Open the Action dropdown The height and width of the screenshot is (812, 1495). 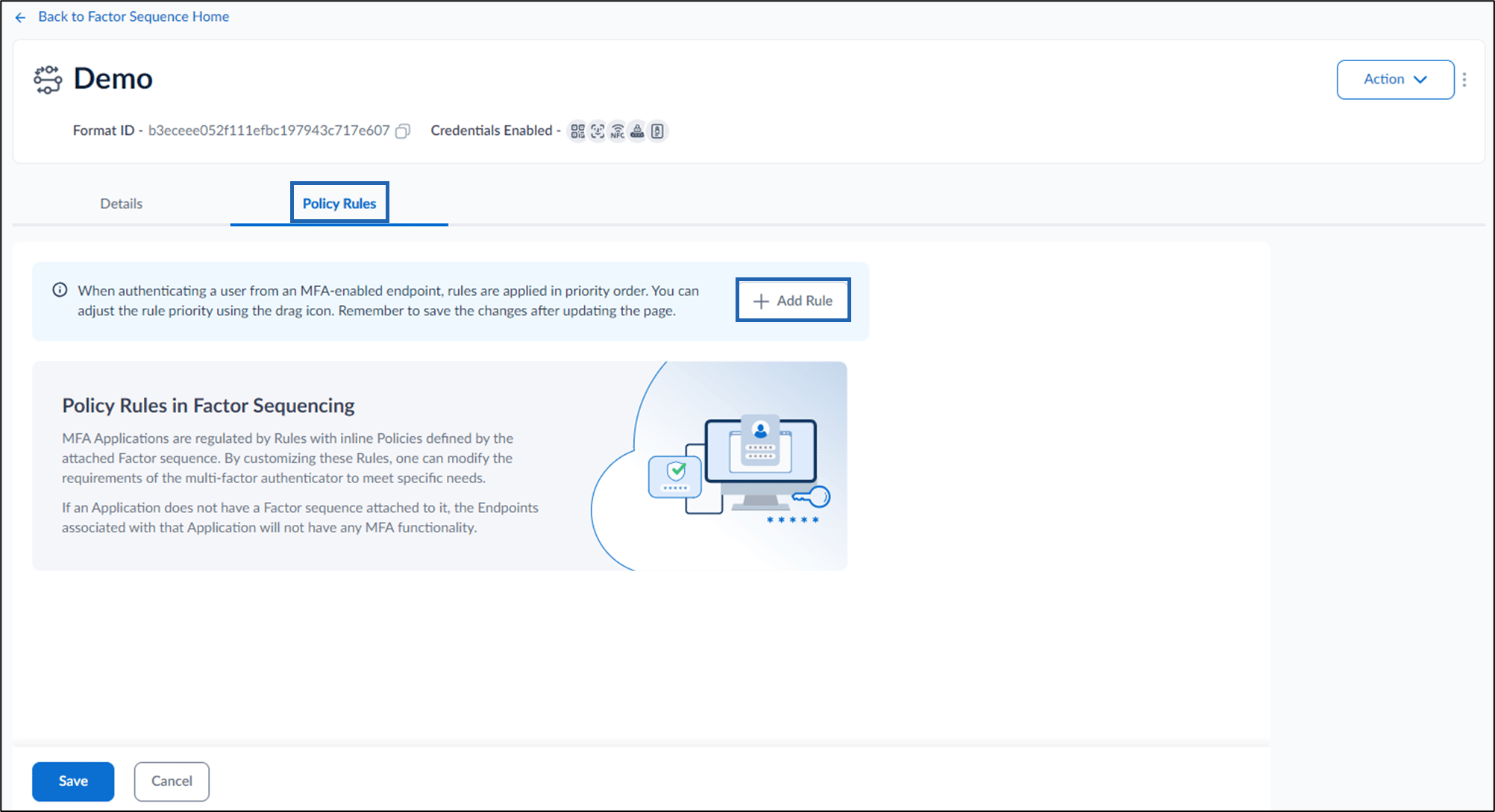click(1395, 80)
